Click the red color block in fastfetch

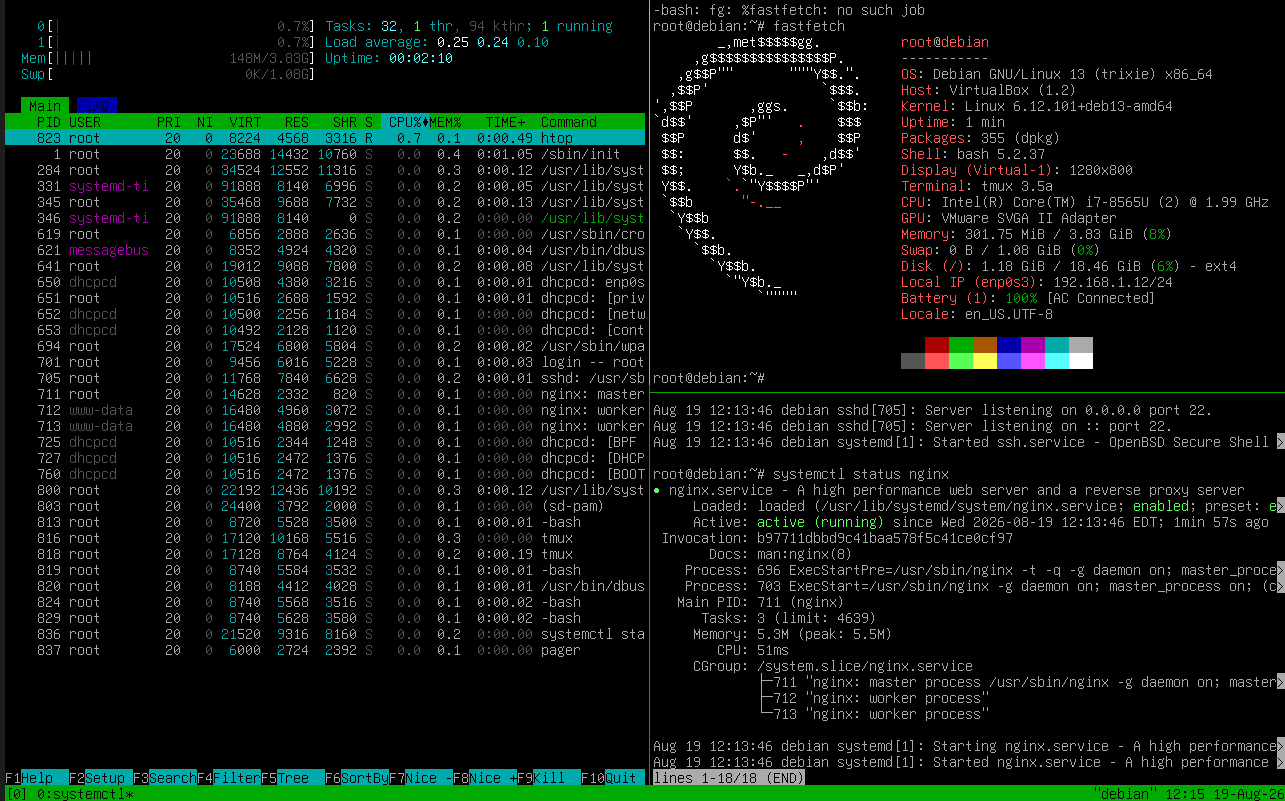pyautogui.click(x=937, y=345)
